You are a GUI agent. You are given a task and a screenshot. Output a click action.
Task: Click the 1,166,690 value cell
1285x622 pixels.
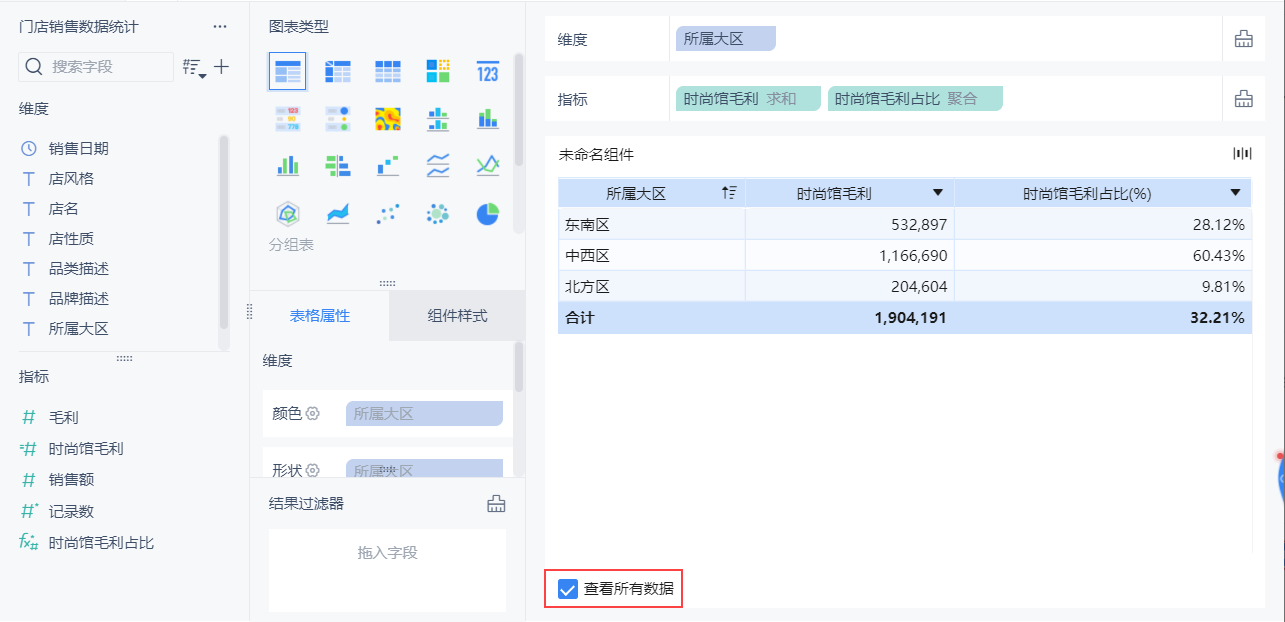(x=850, y=255)
